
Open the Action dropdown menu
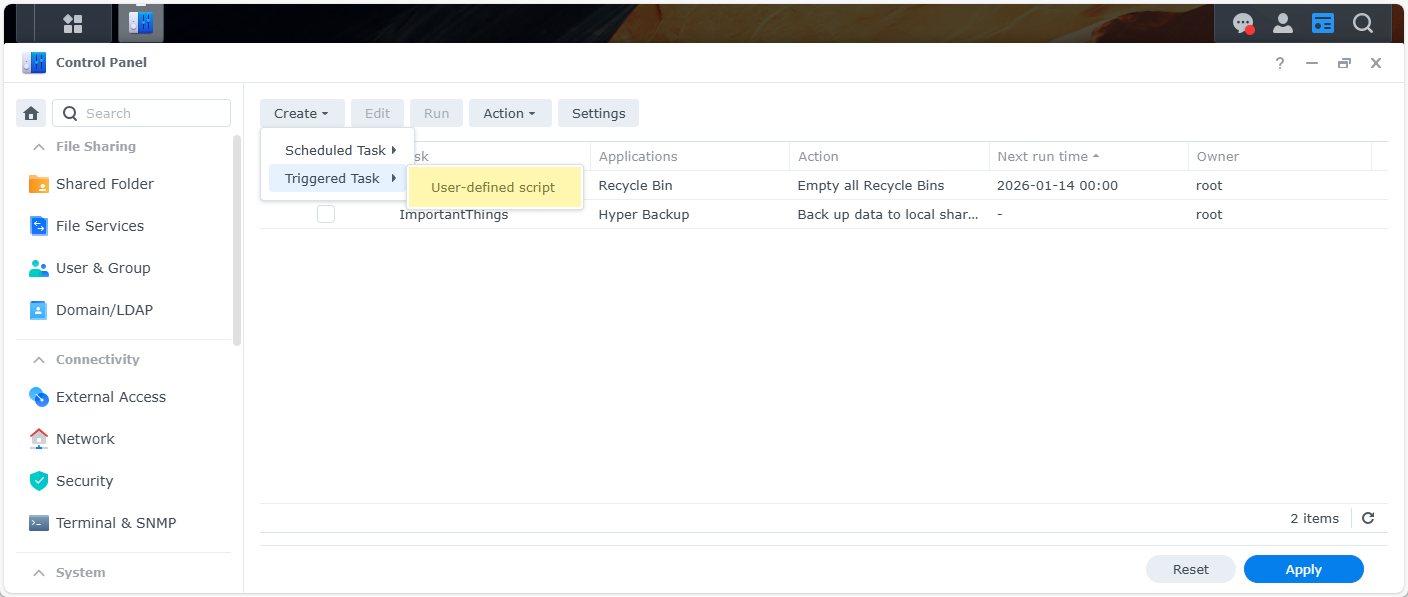(x=509, y=113)
